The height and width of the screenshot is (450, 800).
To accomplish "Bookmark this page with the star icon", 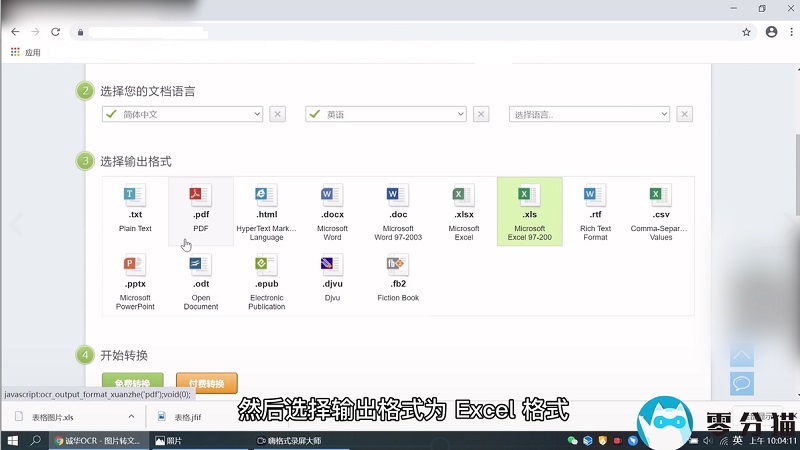I will point(746,32).
